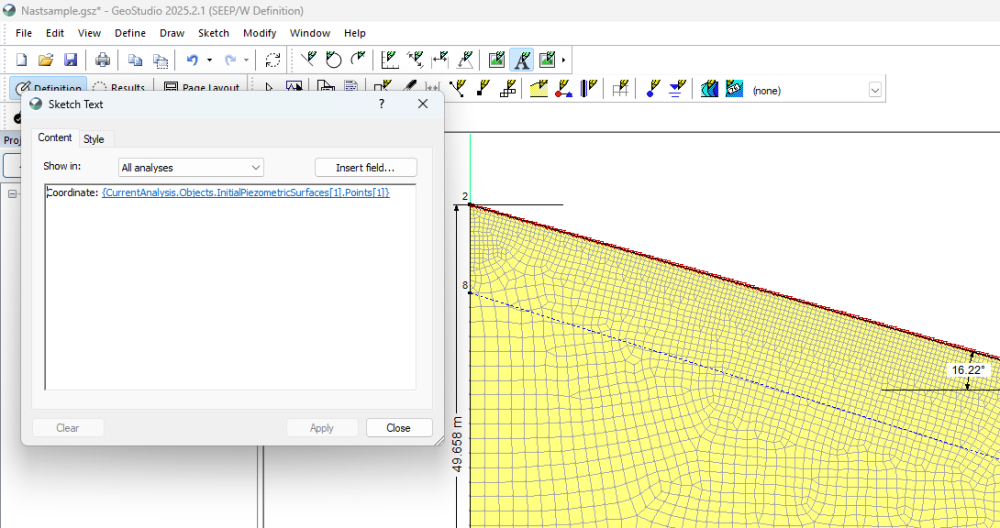Select the blue dot draw tool
This screenshot has width=1000, height=528.
click(x=652, y=89)
